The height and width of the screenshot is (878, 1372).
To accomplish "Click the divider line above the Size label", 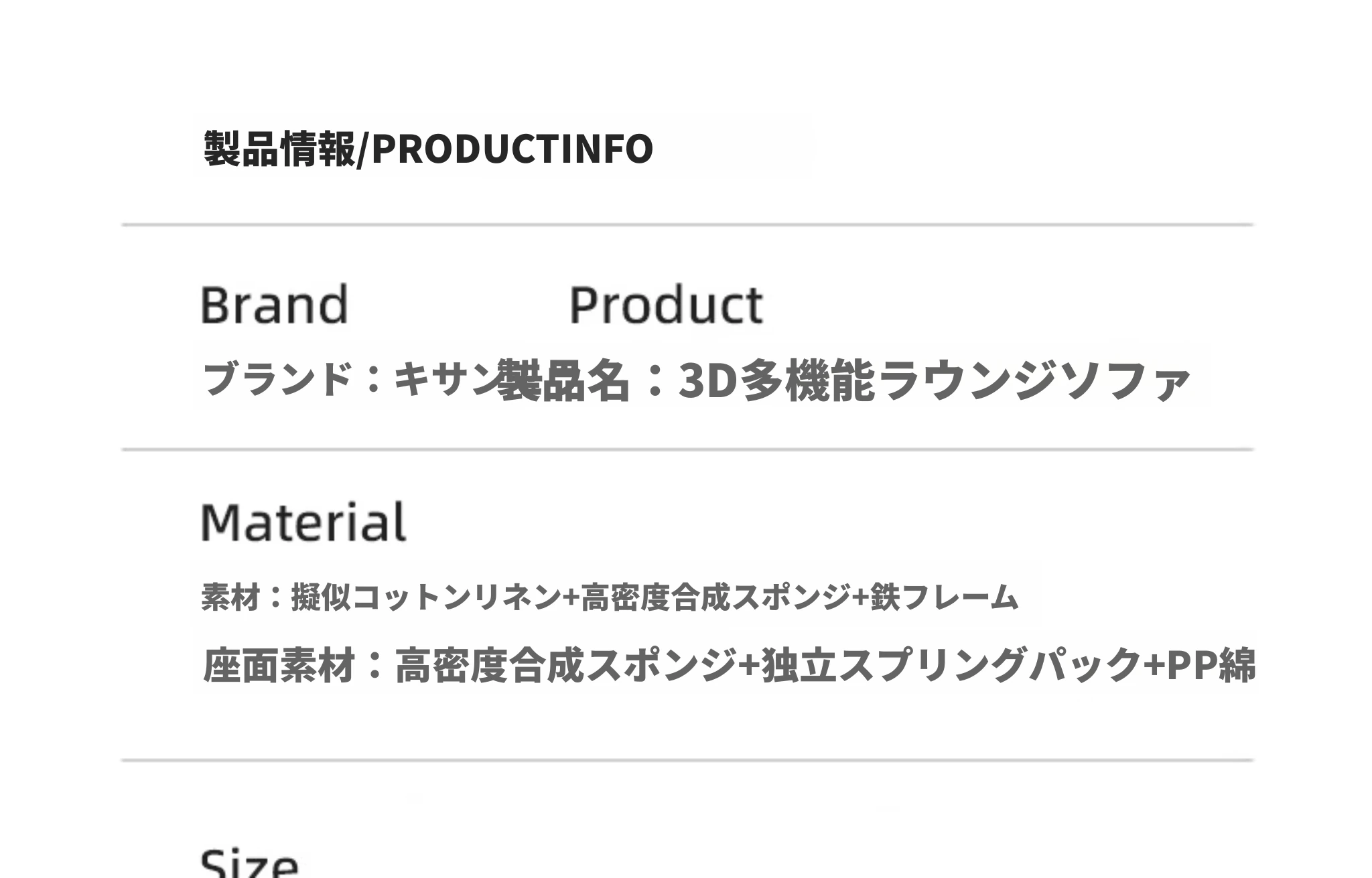I will (687, 760).
